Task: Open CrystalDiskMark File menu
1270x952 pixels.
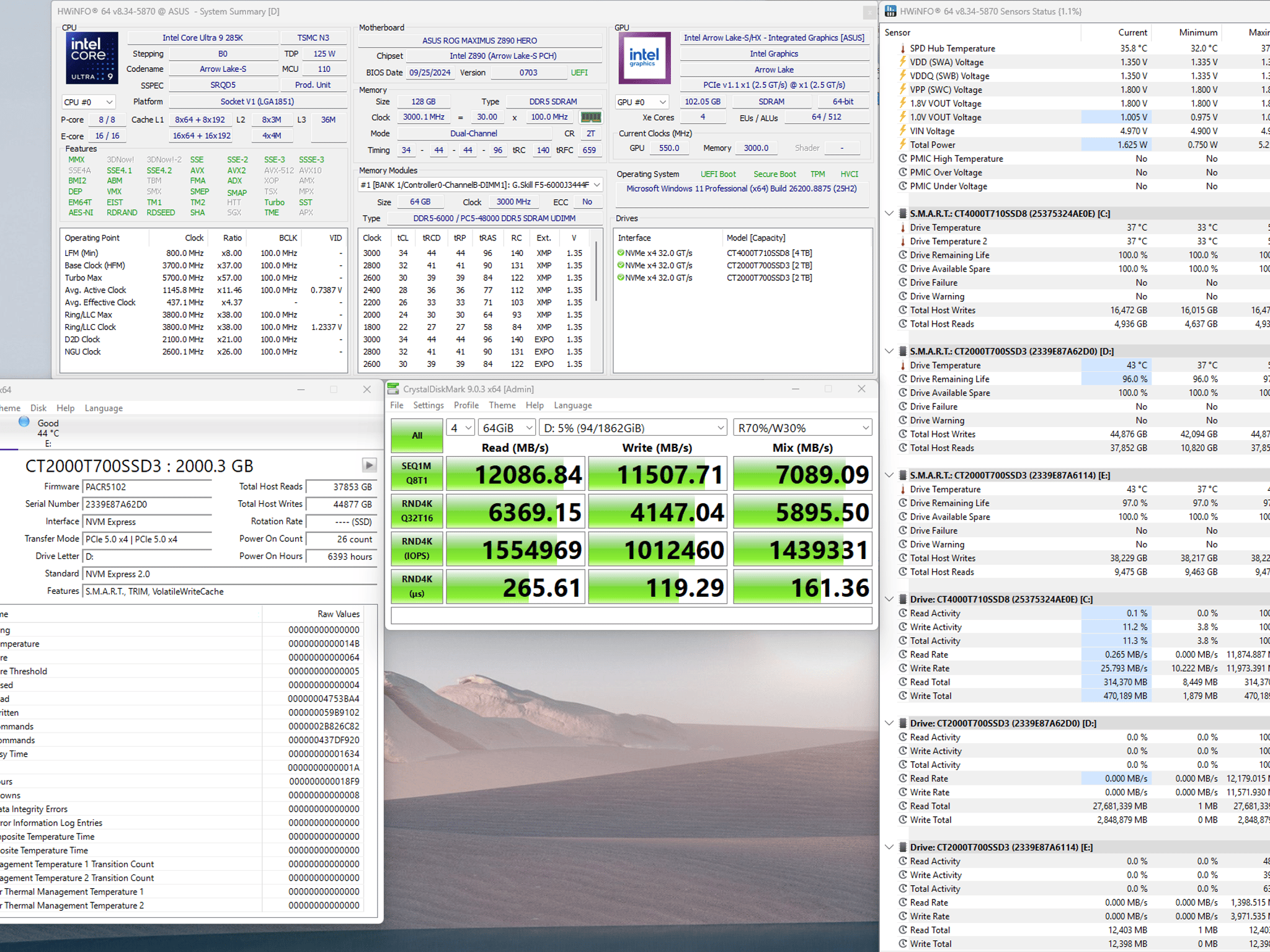Action: [397, 405]
